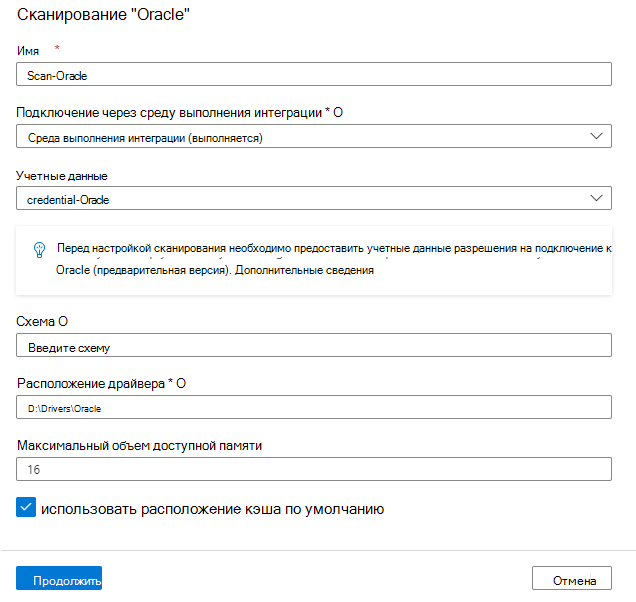Click the maximum memory field showing 16

[x=314, y=469]
